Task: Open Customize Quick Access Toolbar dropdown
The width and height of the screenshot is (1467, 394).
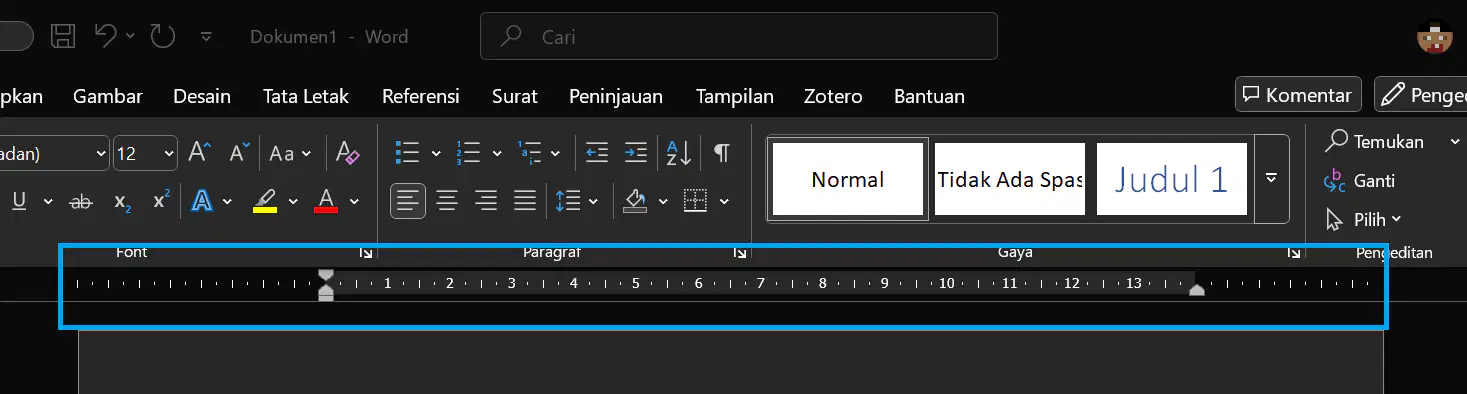Action: pyautogui.click(x=206, y=37)
